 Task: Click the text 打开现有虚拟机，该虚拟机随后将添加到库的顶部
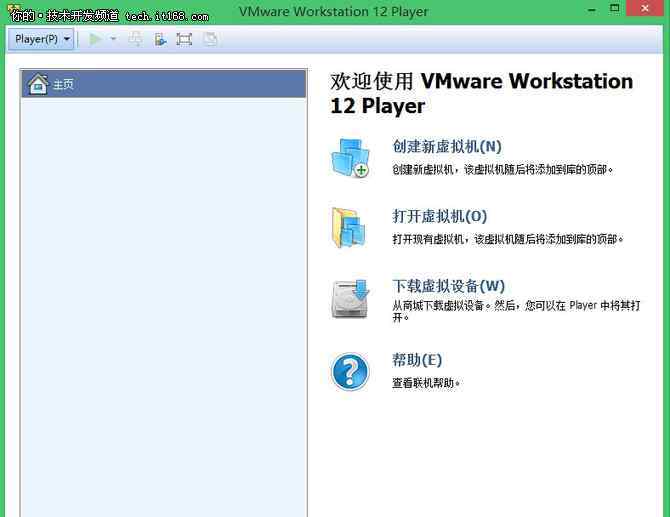[508, 239]
